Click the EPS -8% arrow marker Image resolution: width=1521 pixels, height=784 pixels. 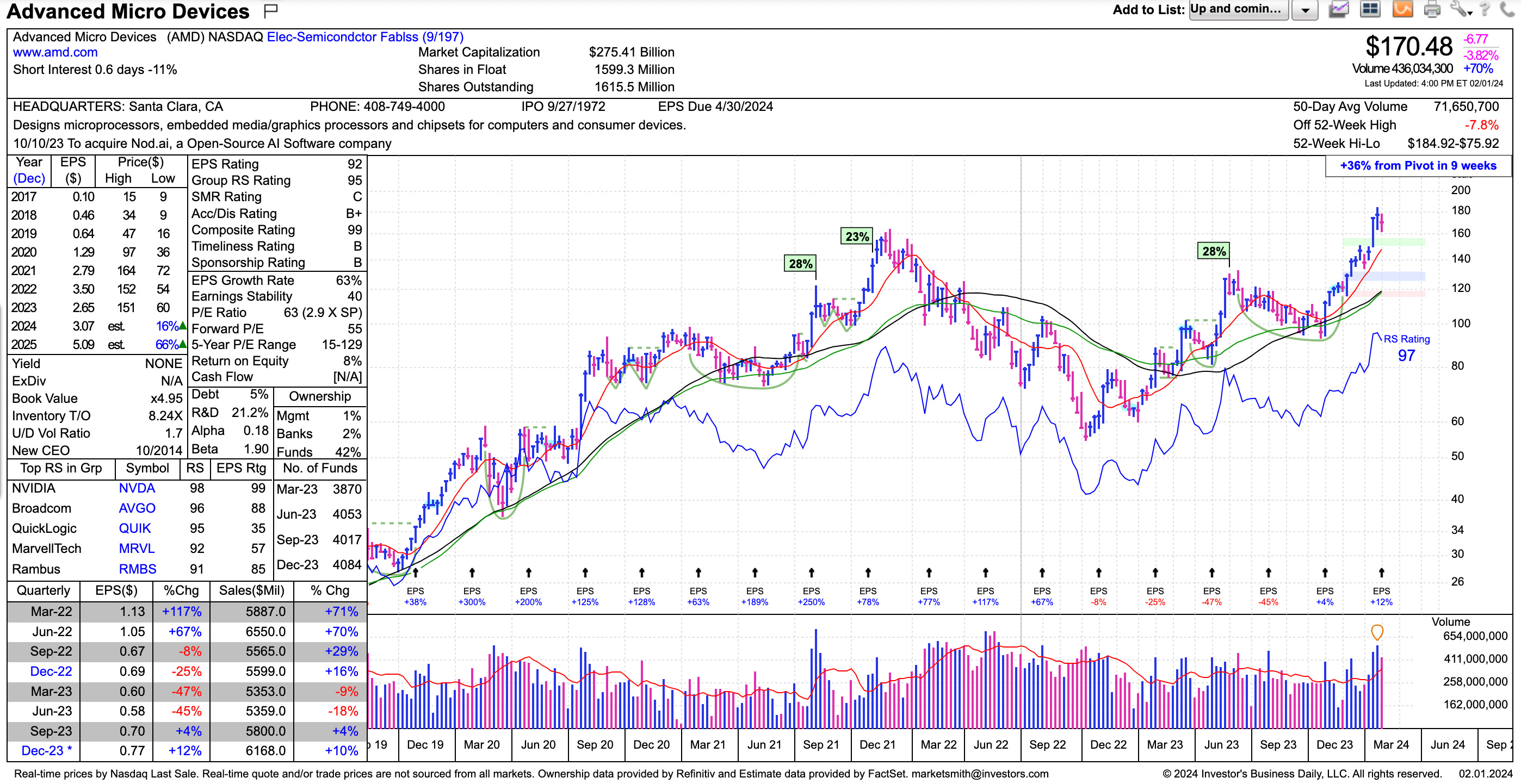point(1098,572)
